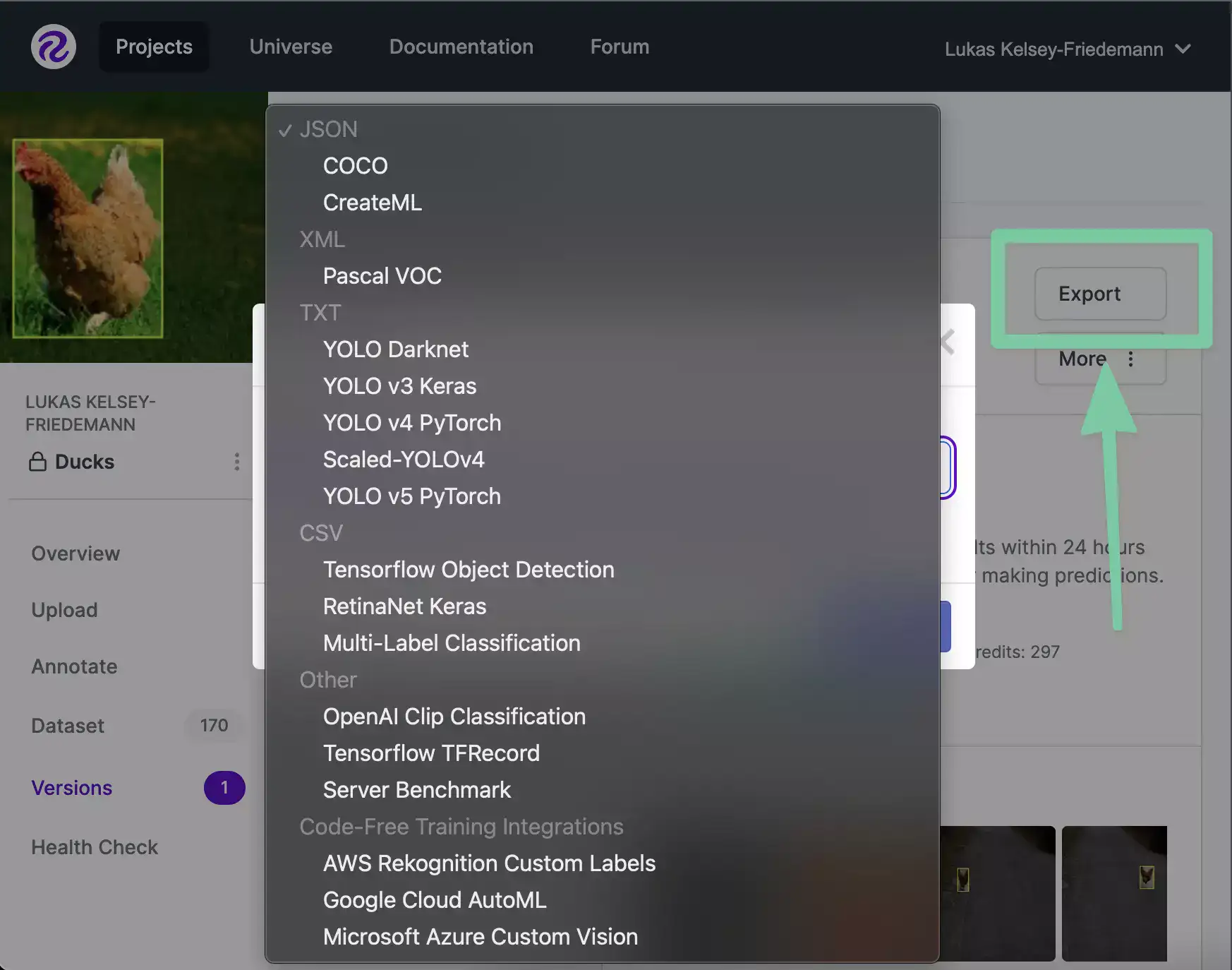Navigate to Annotate section

[x=74, y=666]
